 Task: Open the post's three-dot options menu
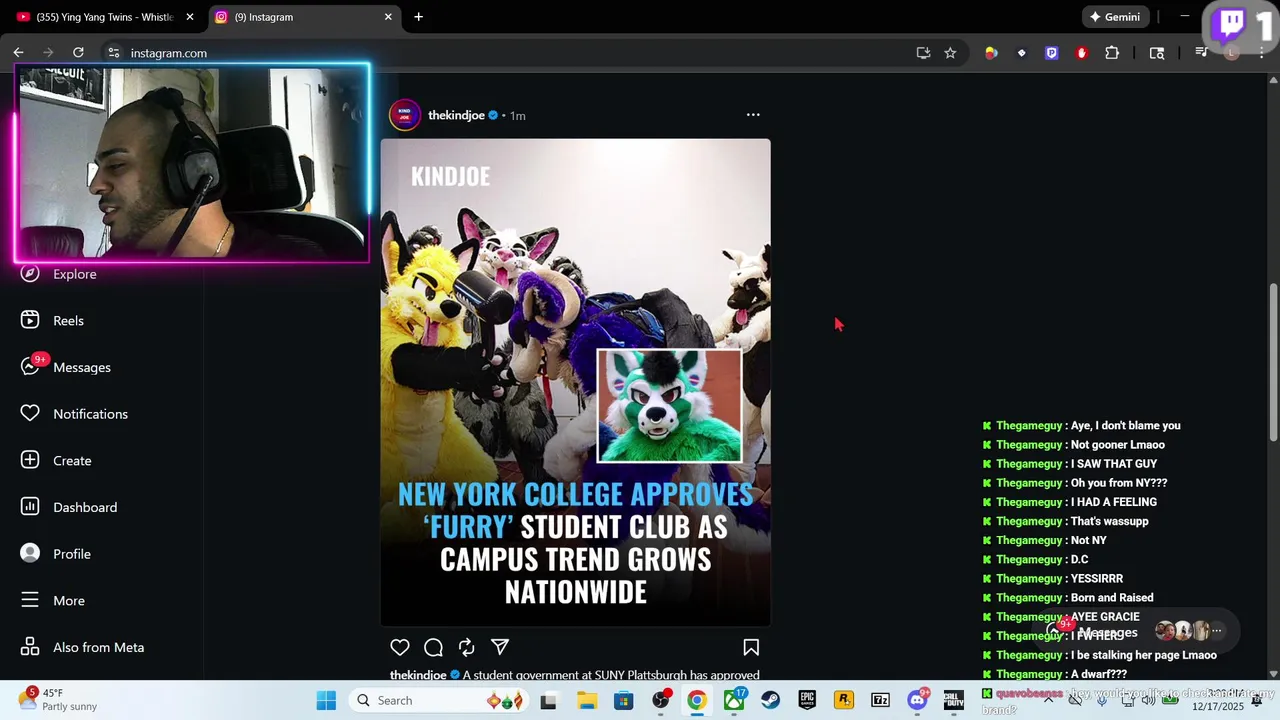click(753, 115)
